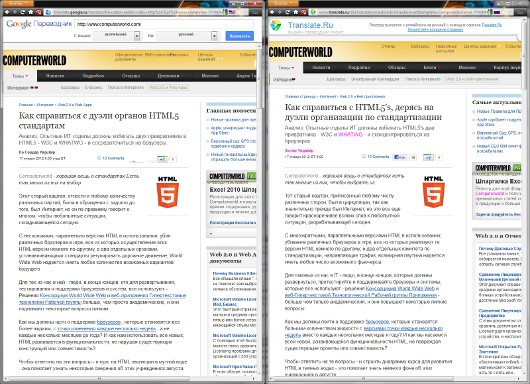530x384 pixels.
Task: Expand Темы dropdown in right Computerworld page
Action: pyautogui.click(x=286, y=68)
